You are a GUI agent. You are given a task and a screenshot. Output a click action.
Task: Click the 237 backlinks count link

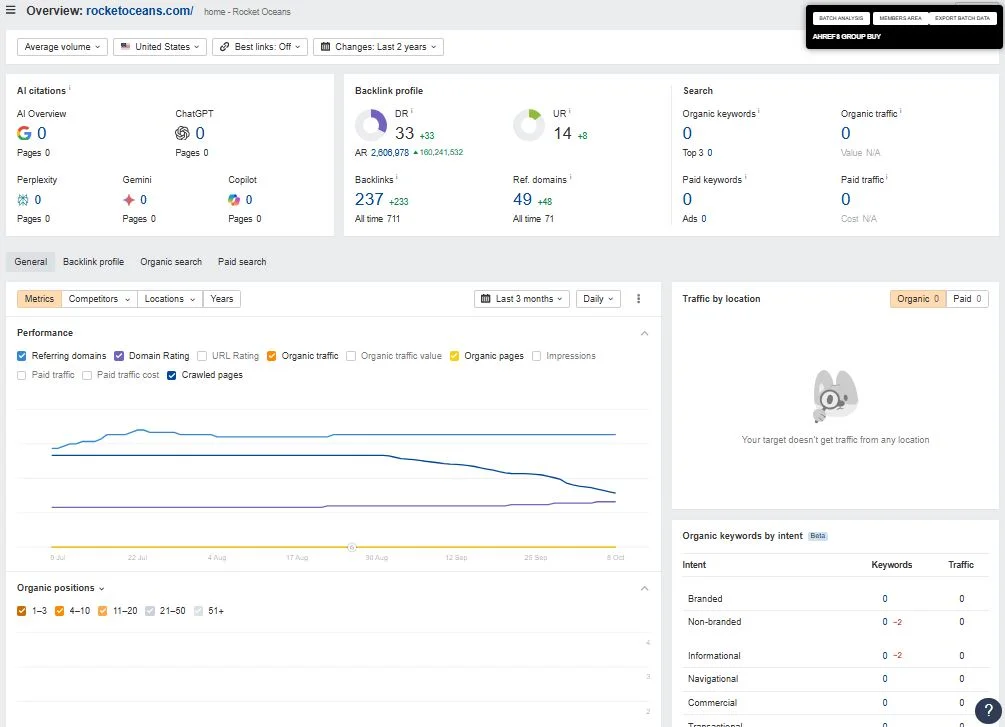click(369, 199)
